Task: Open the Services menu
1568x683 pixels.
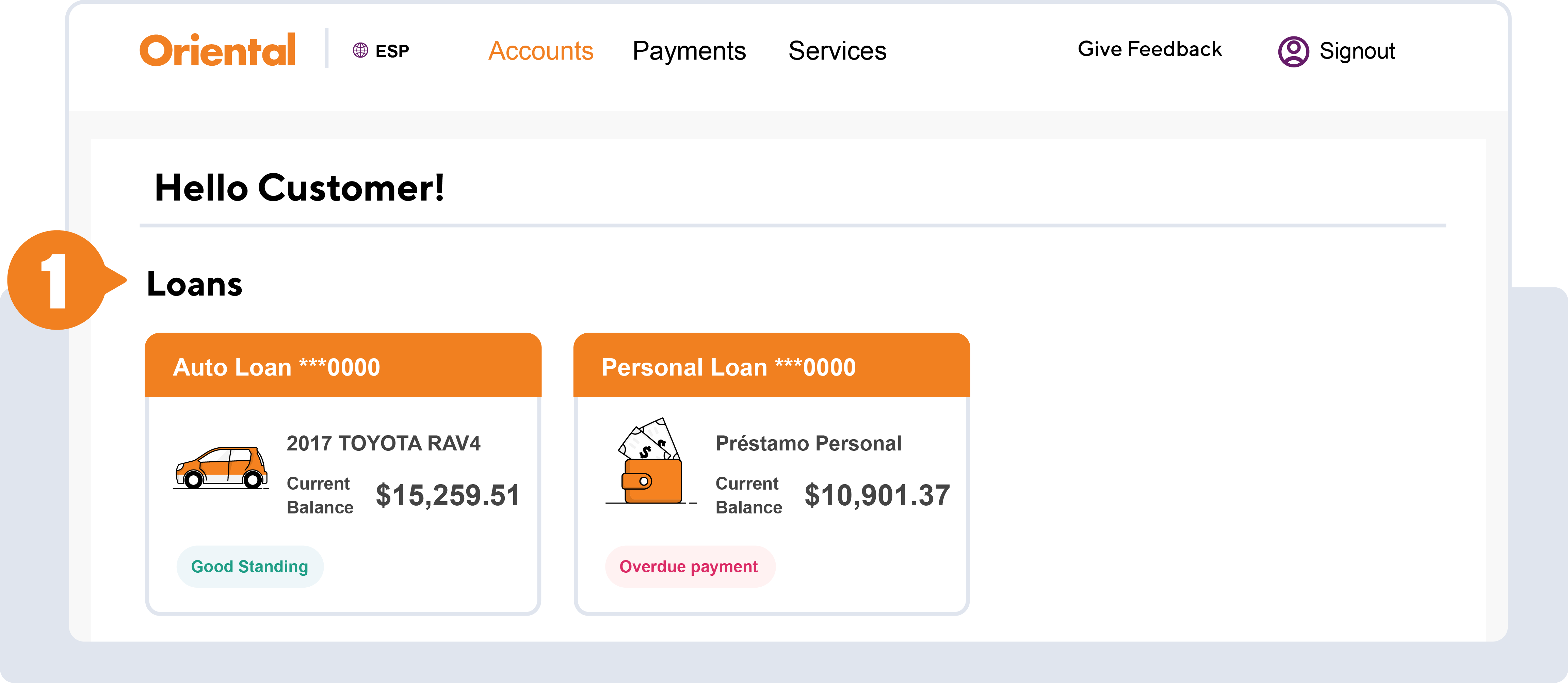Action: click(x=838, y=50)
